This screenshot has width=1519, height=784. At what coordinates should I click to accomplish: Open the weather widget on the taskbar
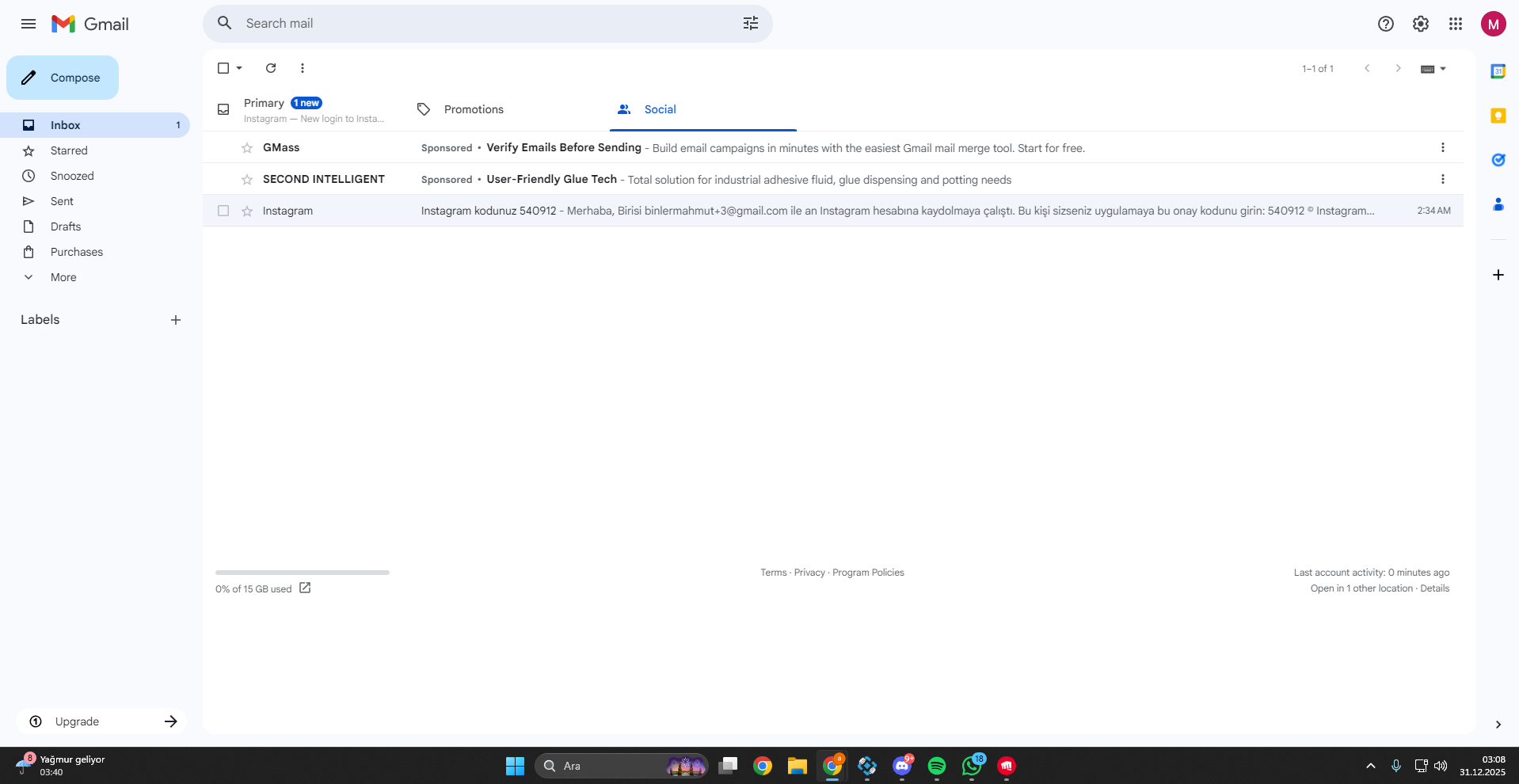[60, 766]
